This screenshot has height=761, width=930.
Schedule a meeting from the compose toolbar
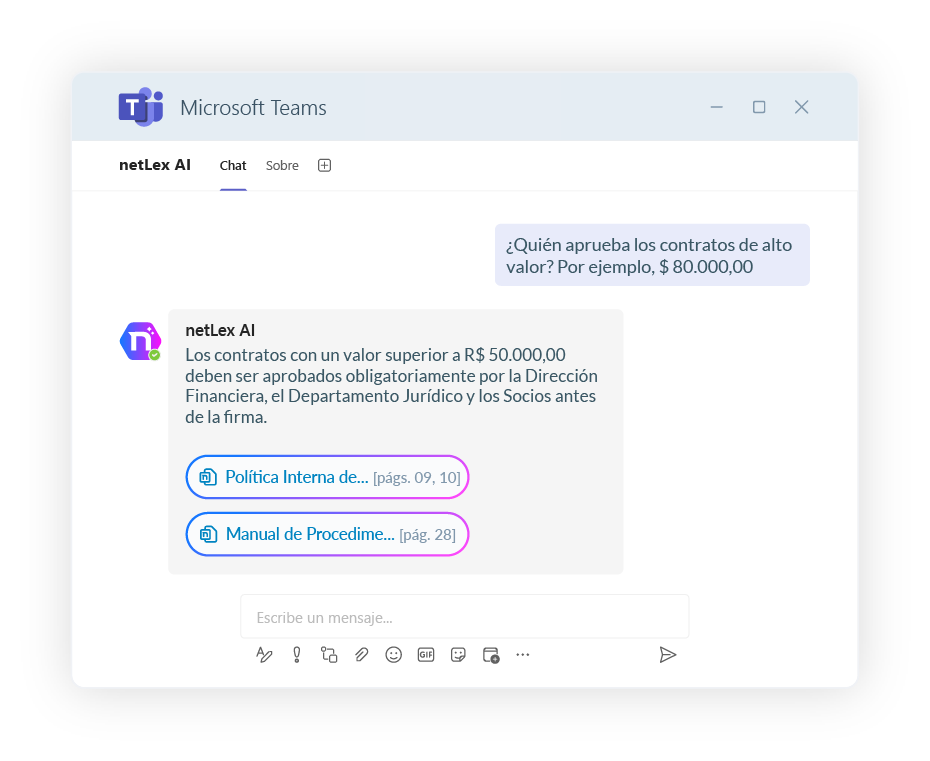tap(491, 655)
